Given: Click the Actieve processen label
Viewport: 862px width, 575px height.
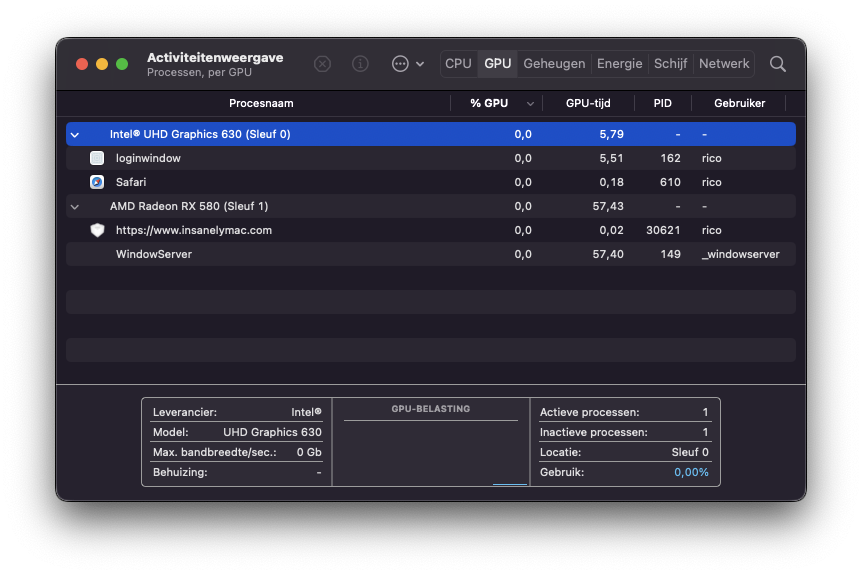Looking at the screenshot, I should click(x=589, y=412).
